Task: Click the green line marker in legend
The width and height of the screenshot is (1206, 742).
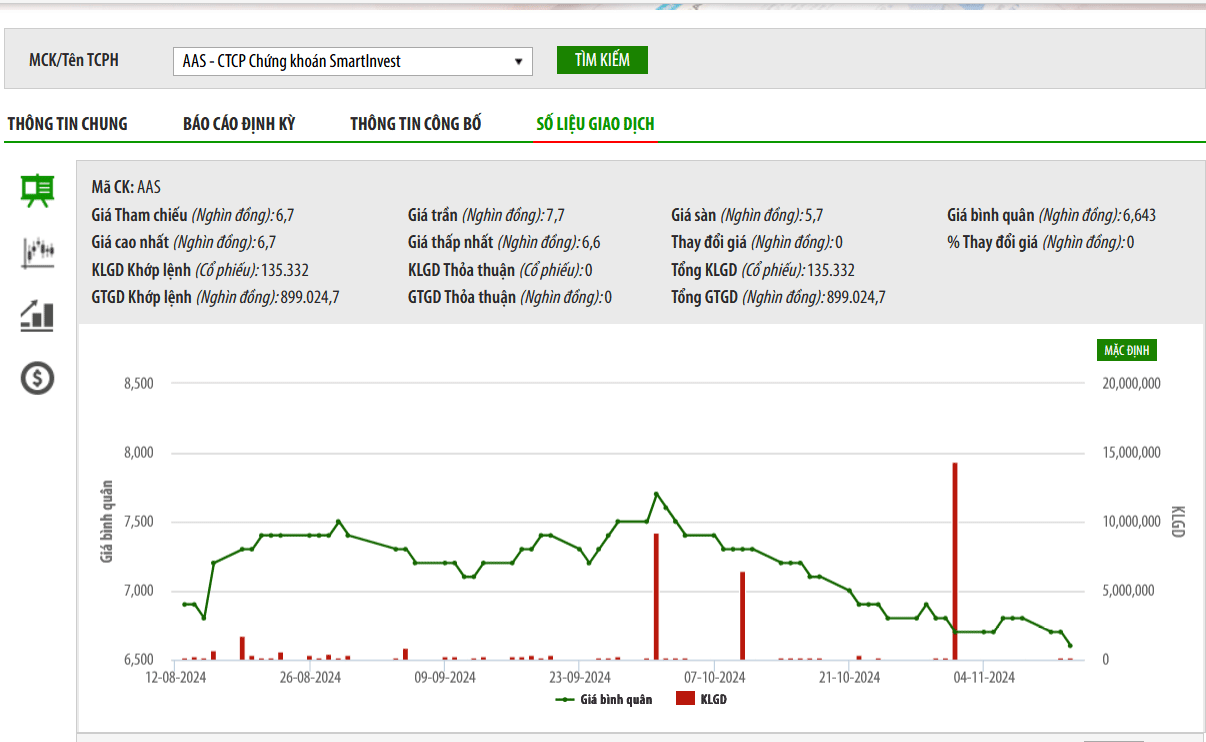Action: [564, 700]
